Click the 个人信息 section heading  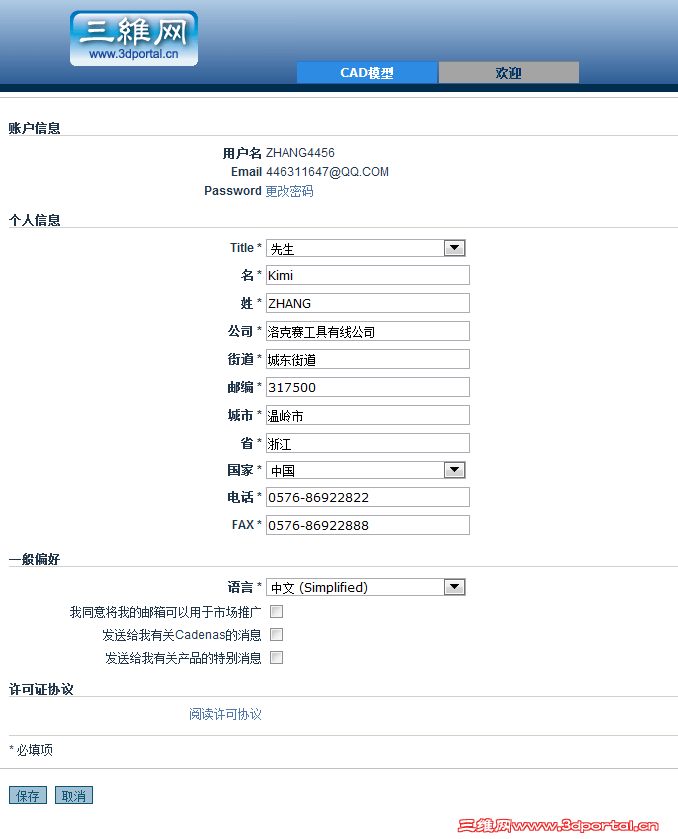tap(34, 220)
